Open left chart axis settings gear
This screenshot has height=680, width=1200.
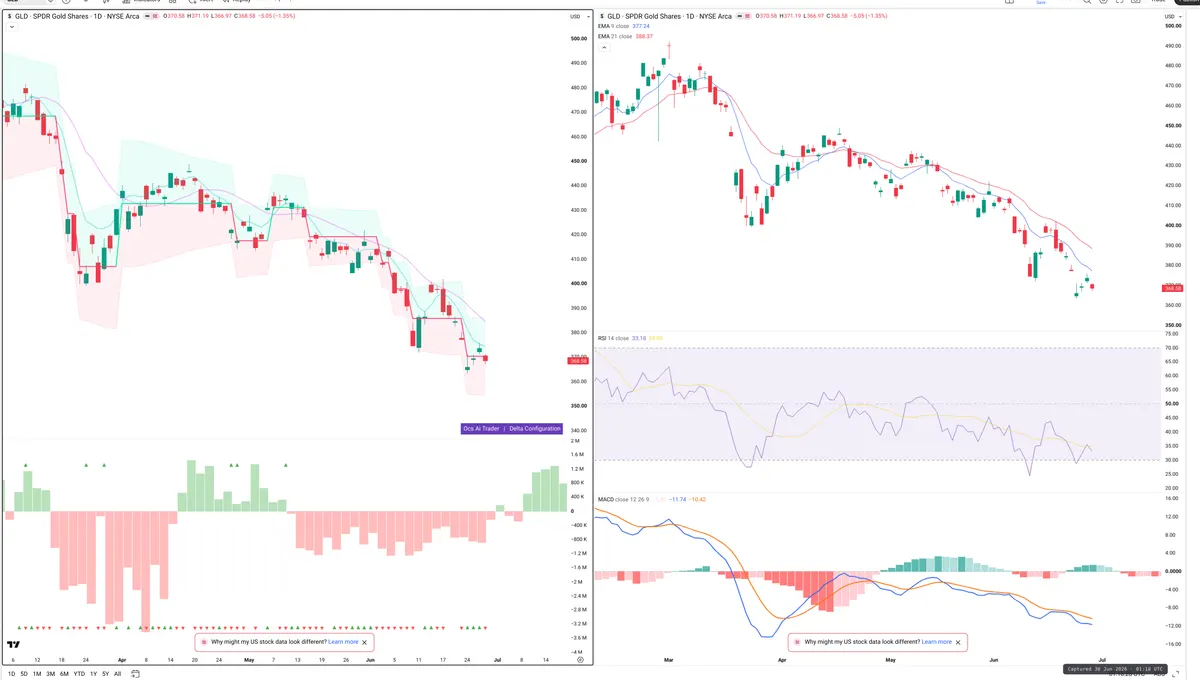click(x=580, y=660)
